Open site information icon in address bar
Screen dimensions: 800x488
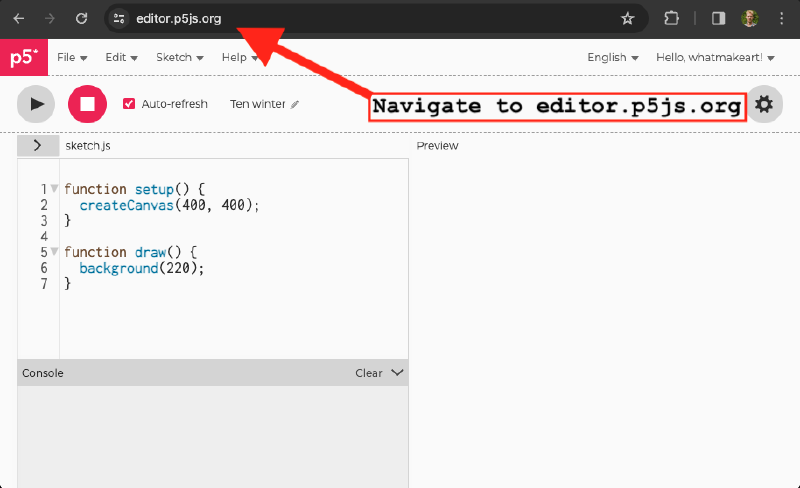pos(119,19)
